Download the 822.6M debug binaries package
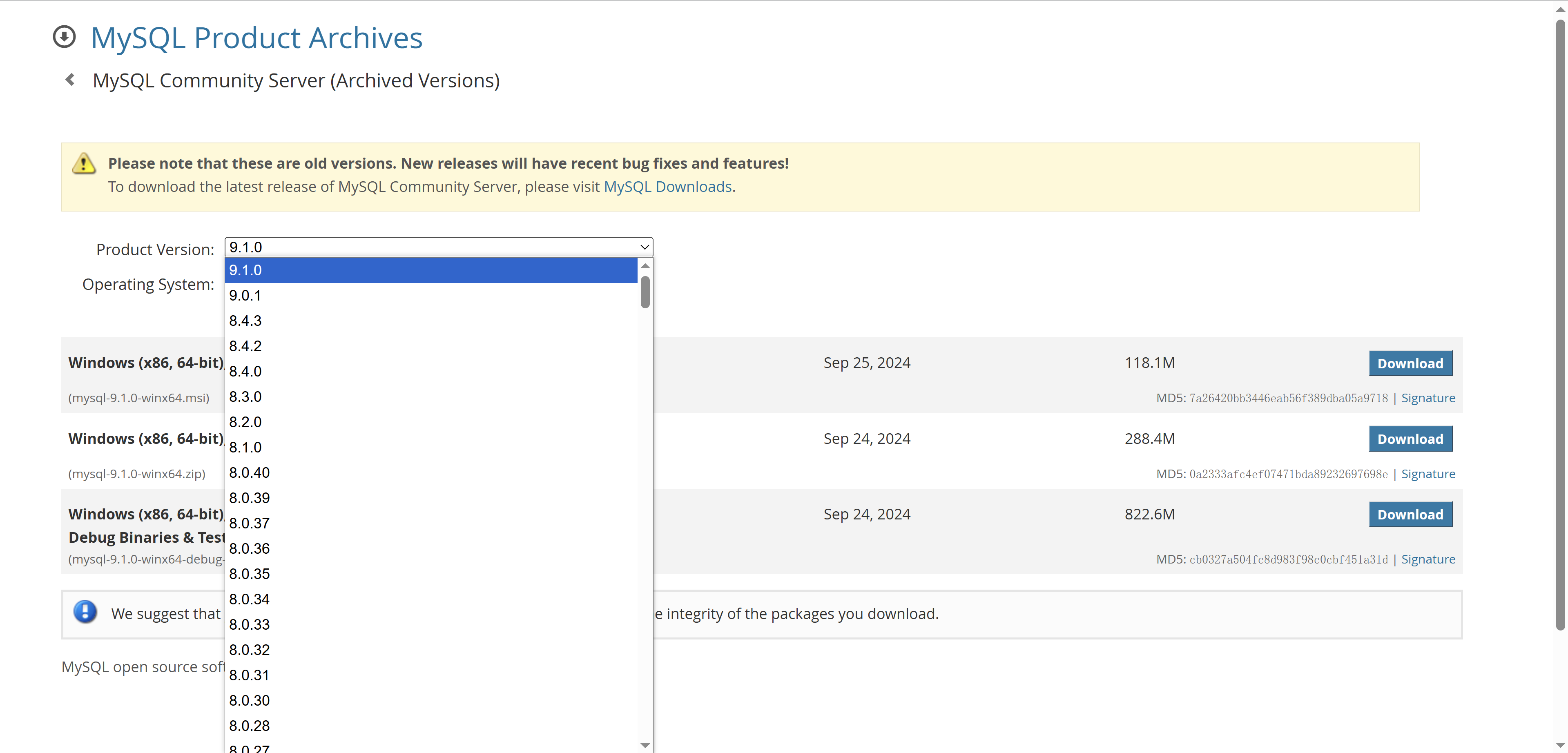This screenshot has height=753, width=1568. [1410, 515]
